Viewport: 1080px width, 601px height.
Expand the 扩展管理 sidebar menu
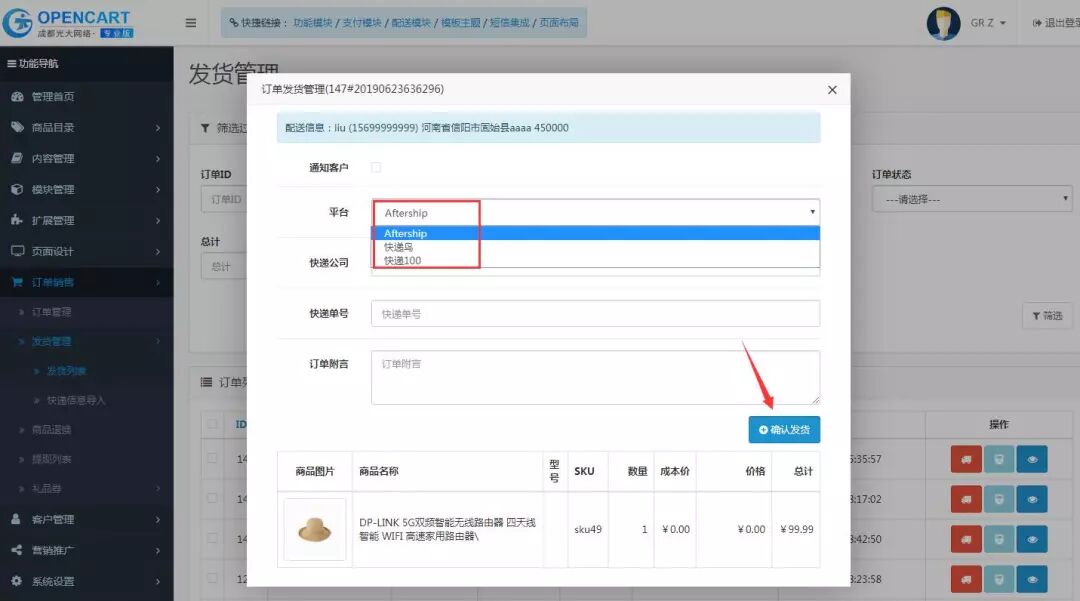[87, 220]
